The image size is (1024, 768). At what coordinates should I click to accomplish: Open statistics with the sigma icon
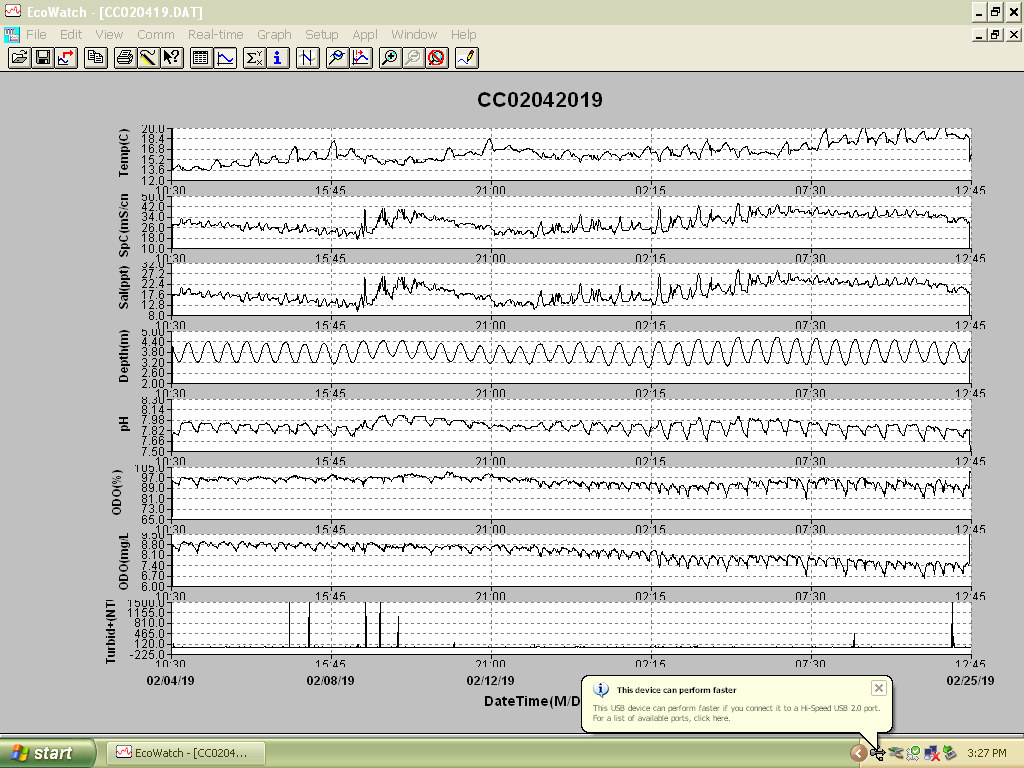click(x=253, y=58)
